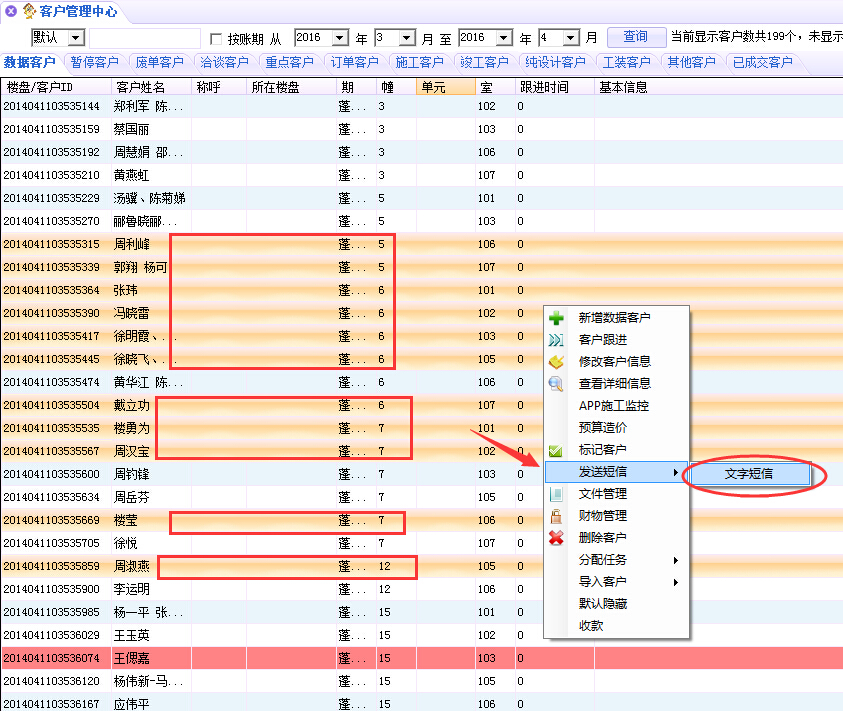The image size is (843, 711).
Task: Toggle the 按账期 checkbox
Action: click(216, 38)
